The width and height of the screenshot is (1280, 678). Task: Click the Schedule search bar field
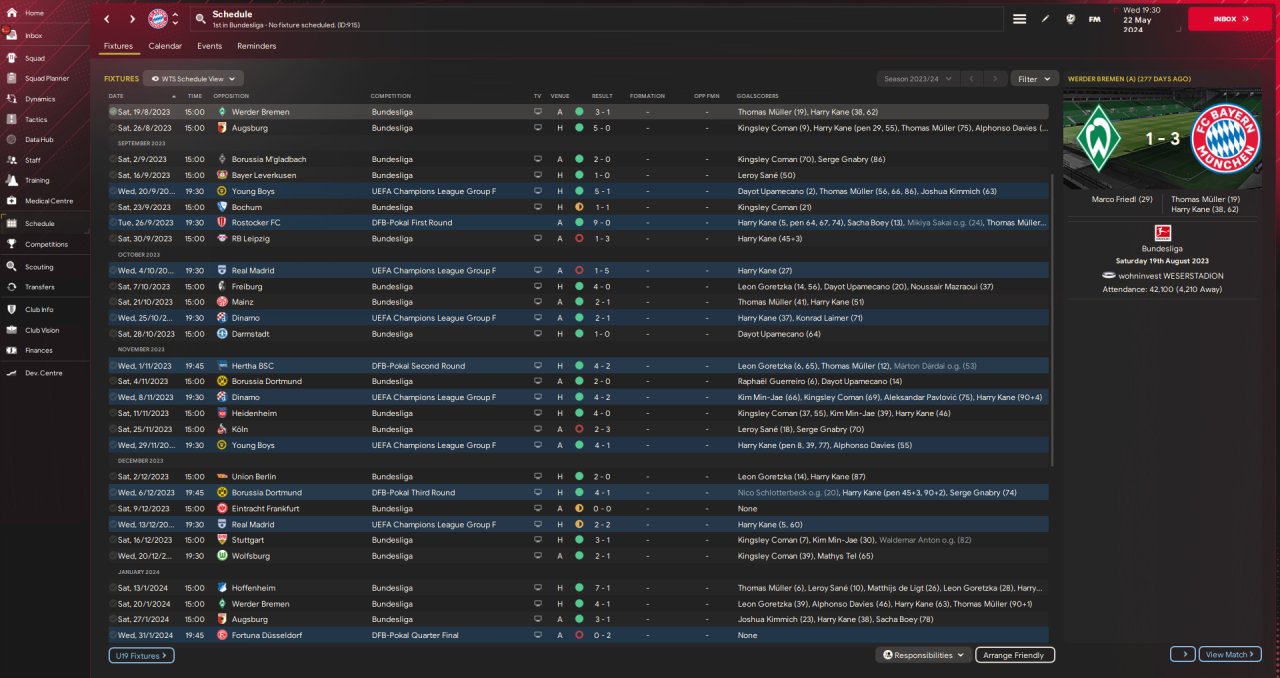(596, 19)
